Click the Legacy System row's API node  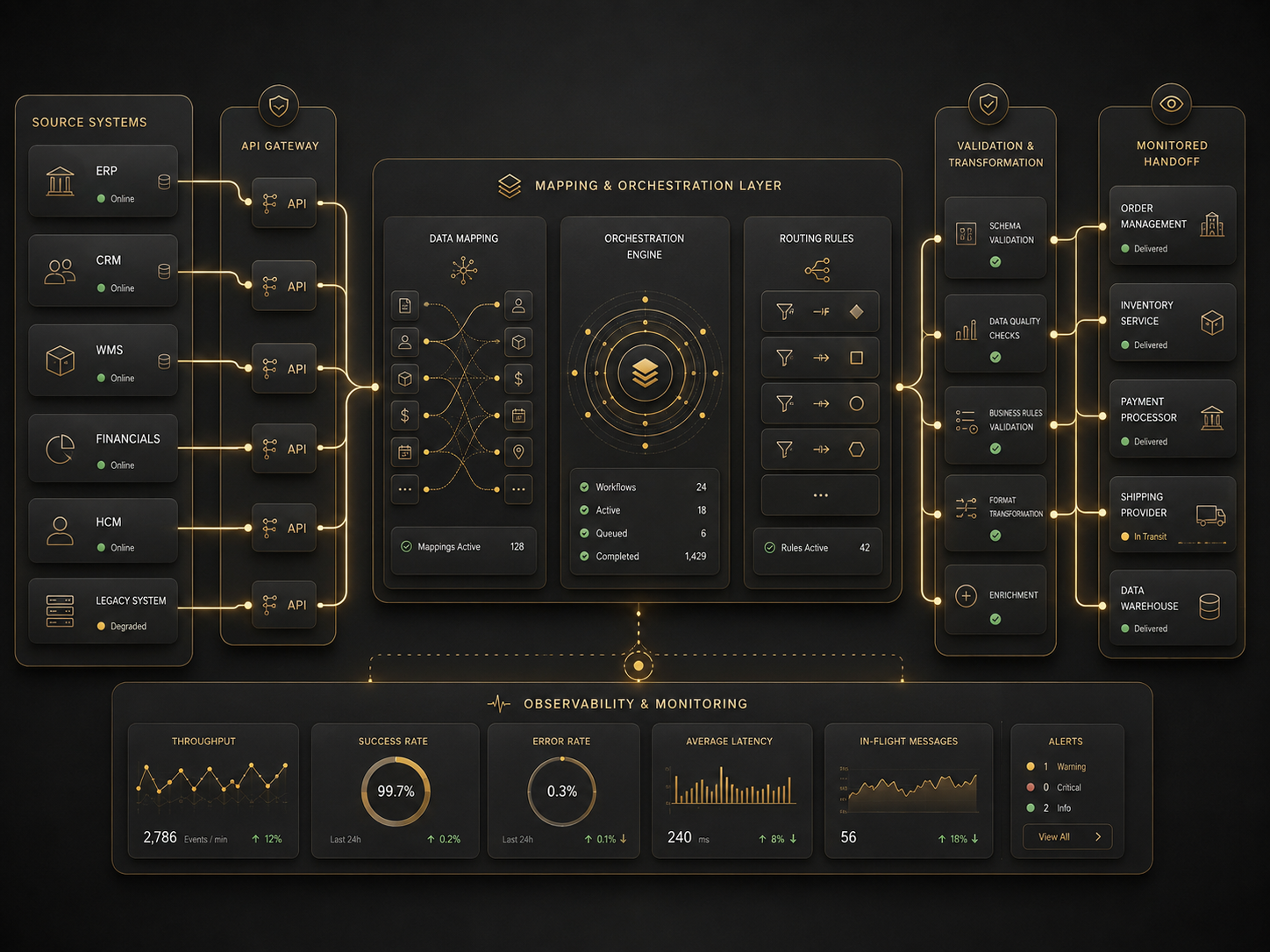[284, 605]
